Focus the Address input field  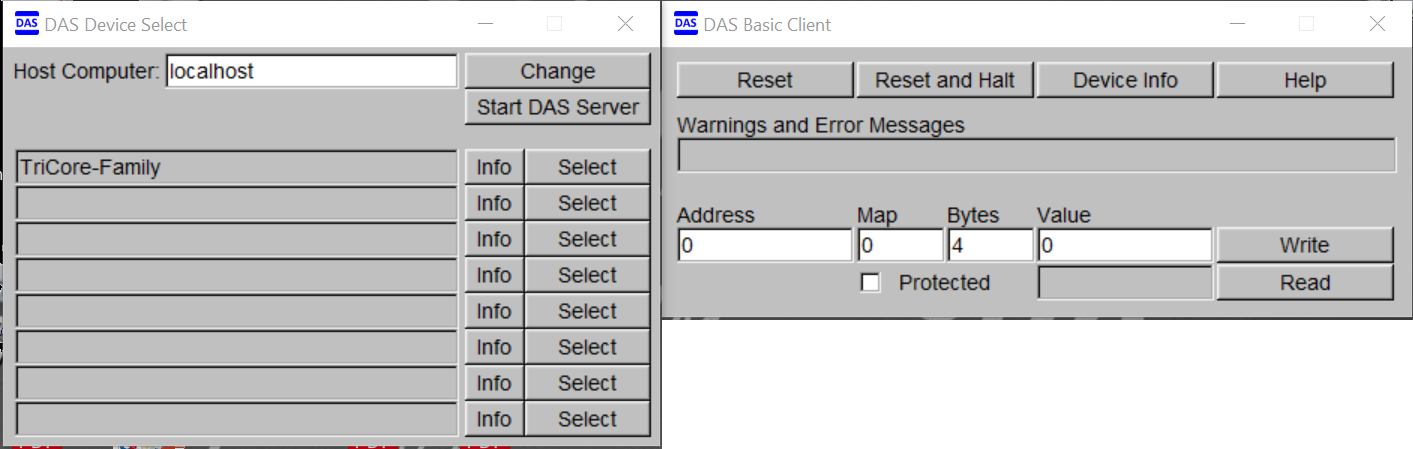coord(764,245)
